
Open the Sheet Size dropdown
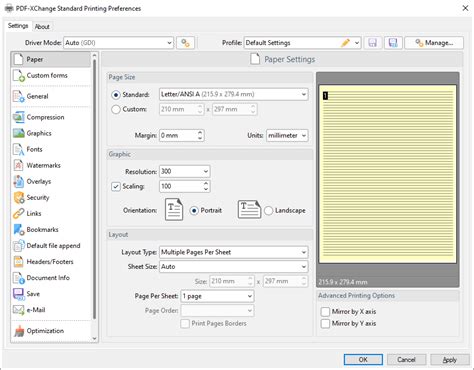pos(234,266)
